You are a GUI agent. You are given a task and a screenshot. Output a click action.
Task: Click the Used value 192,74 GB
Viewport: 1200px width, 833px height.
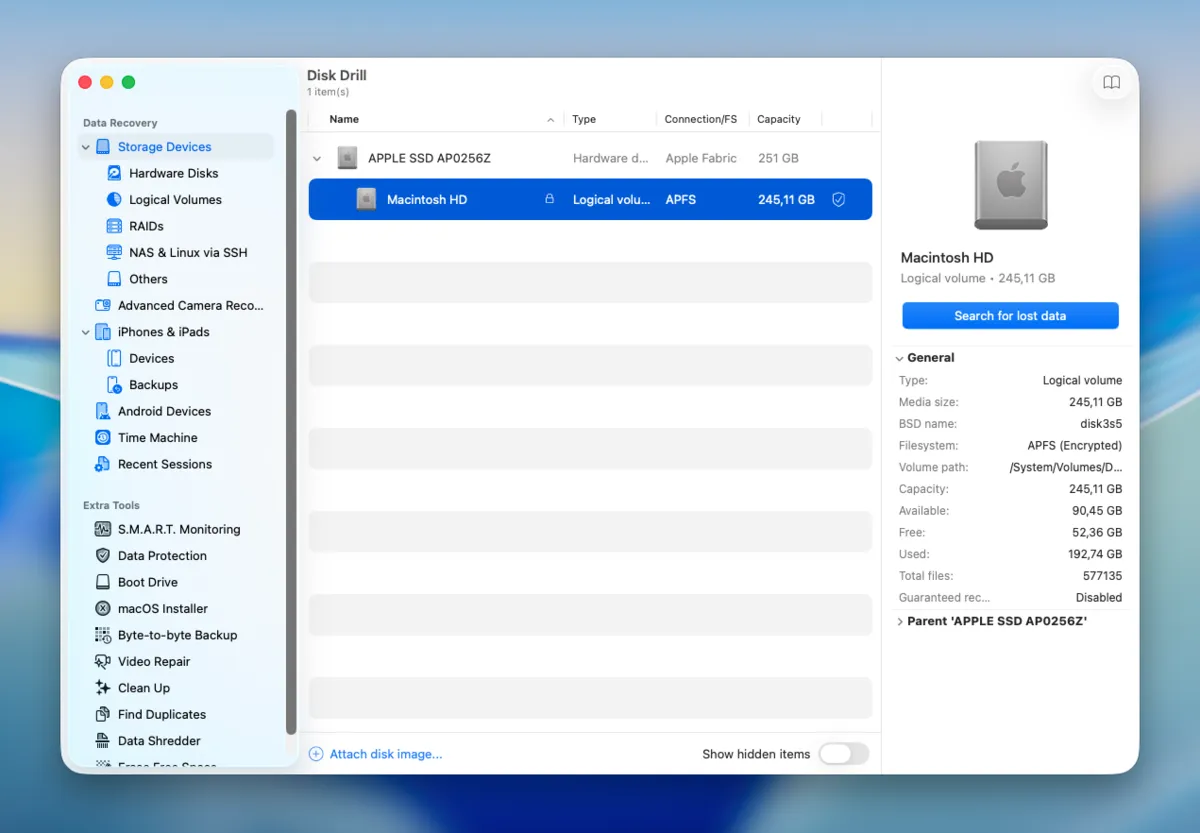click(1095, 554)
